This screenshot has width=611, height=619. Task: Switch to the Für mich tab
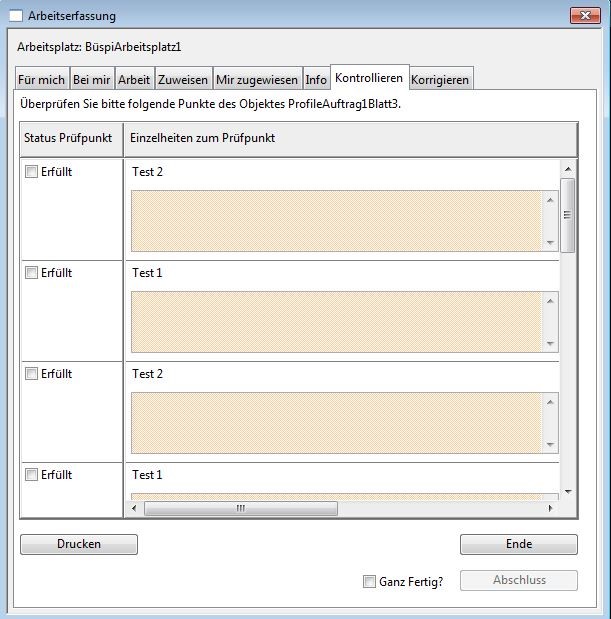pos(41,80)
